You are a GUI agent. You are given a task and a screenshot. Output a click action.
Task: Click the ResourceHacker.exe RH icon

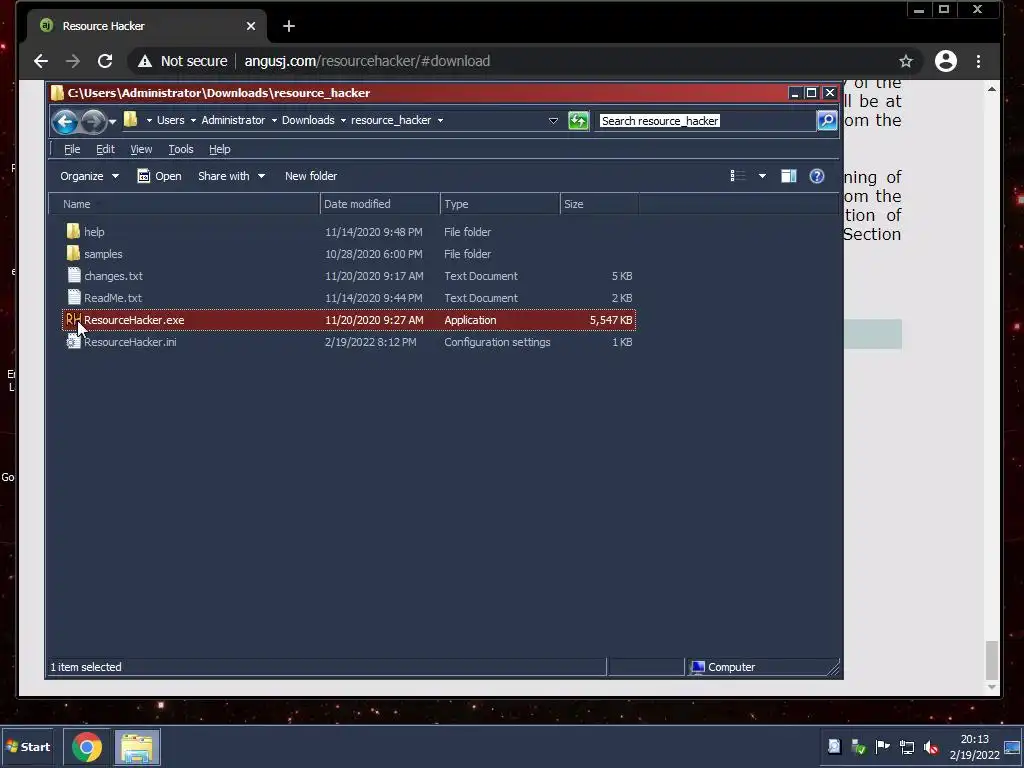(x=73, y=319)
